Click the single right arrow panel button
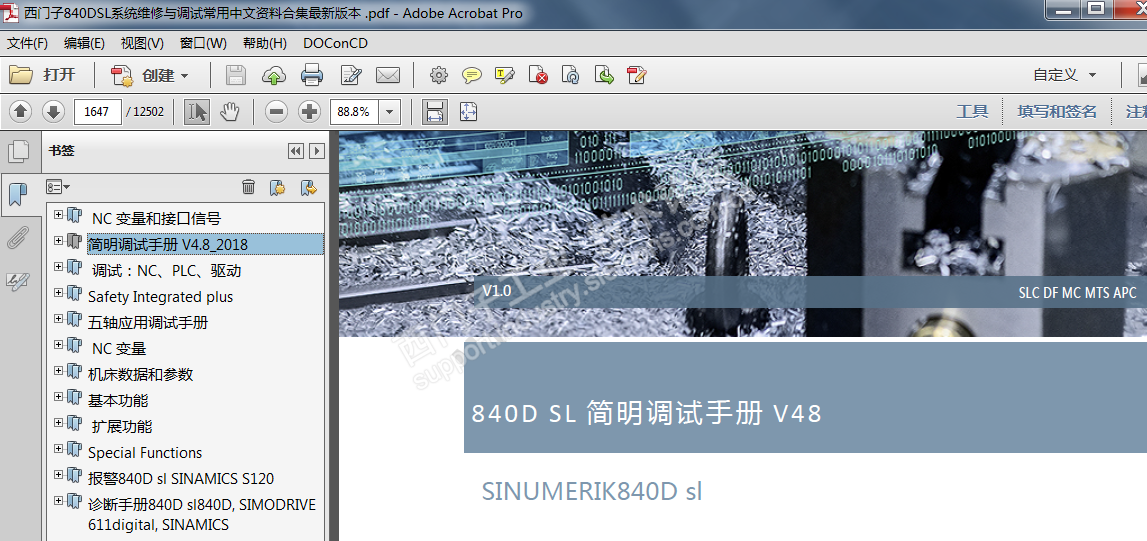The image size is (1147, 541). click(317, 151)
